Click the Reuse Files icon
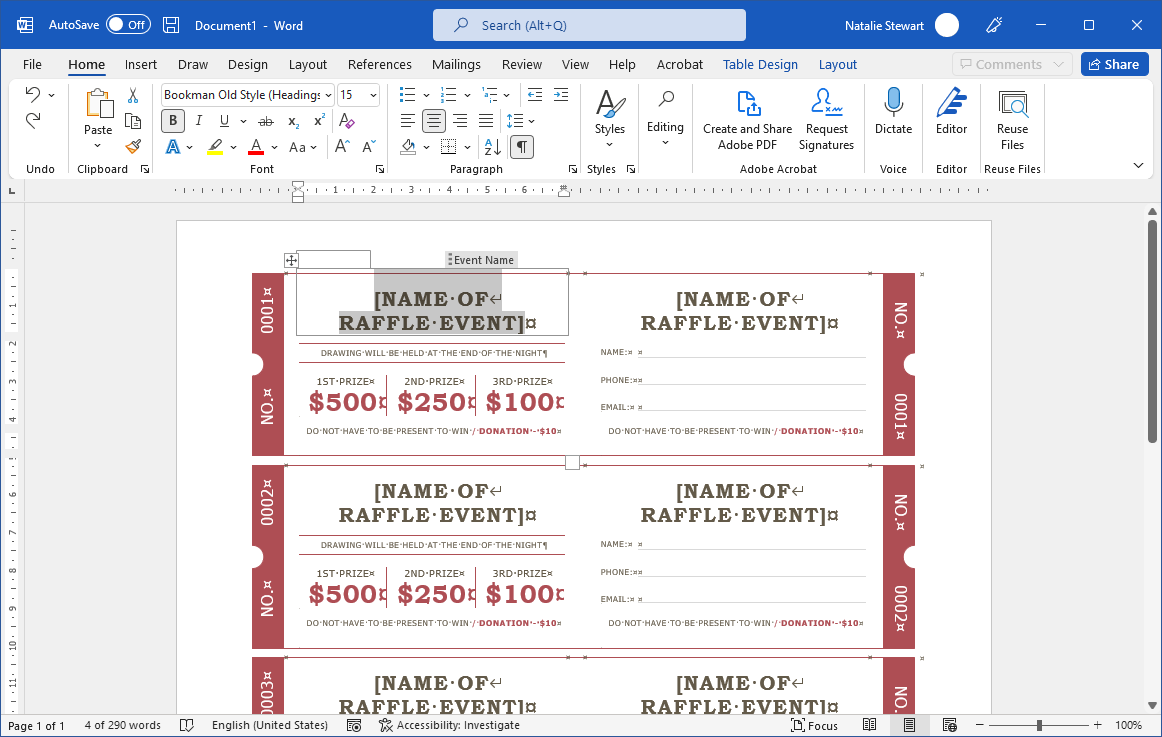Screen dimensions: 1162x737 (x=1012, y=104)
